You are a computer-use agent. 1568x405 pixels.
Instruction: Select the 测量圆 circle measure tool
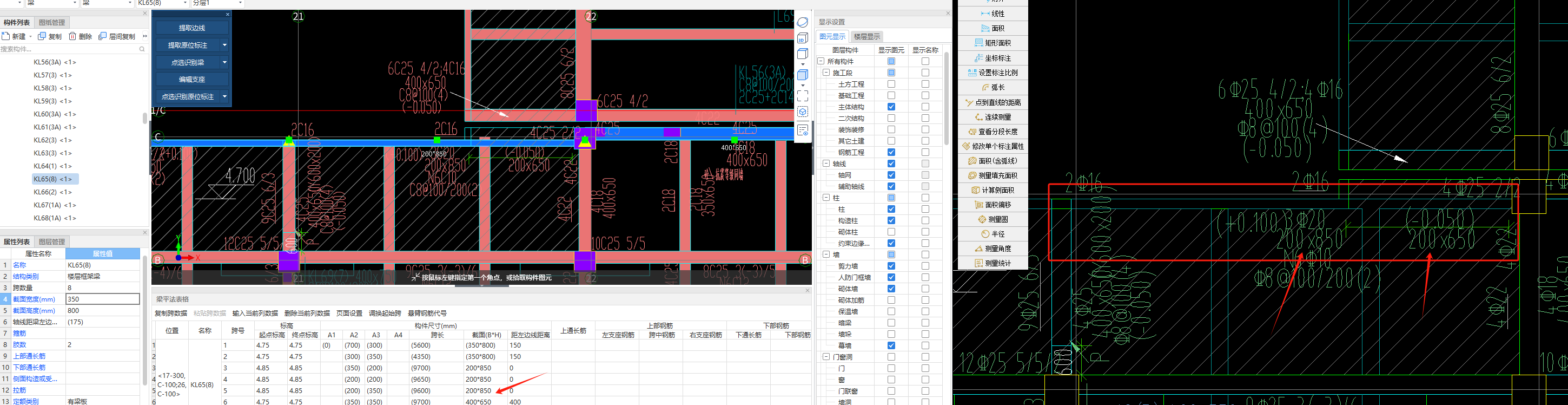(x=993, y=219)
